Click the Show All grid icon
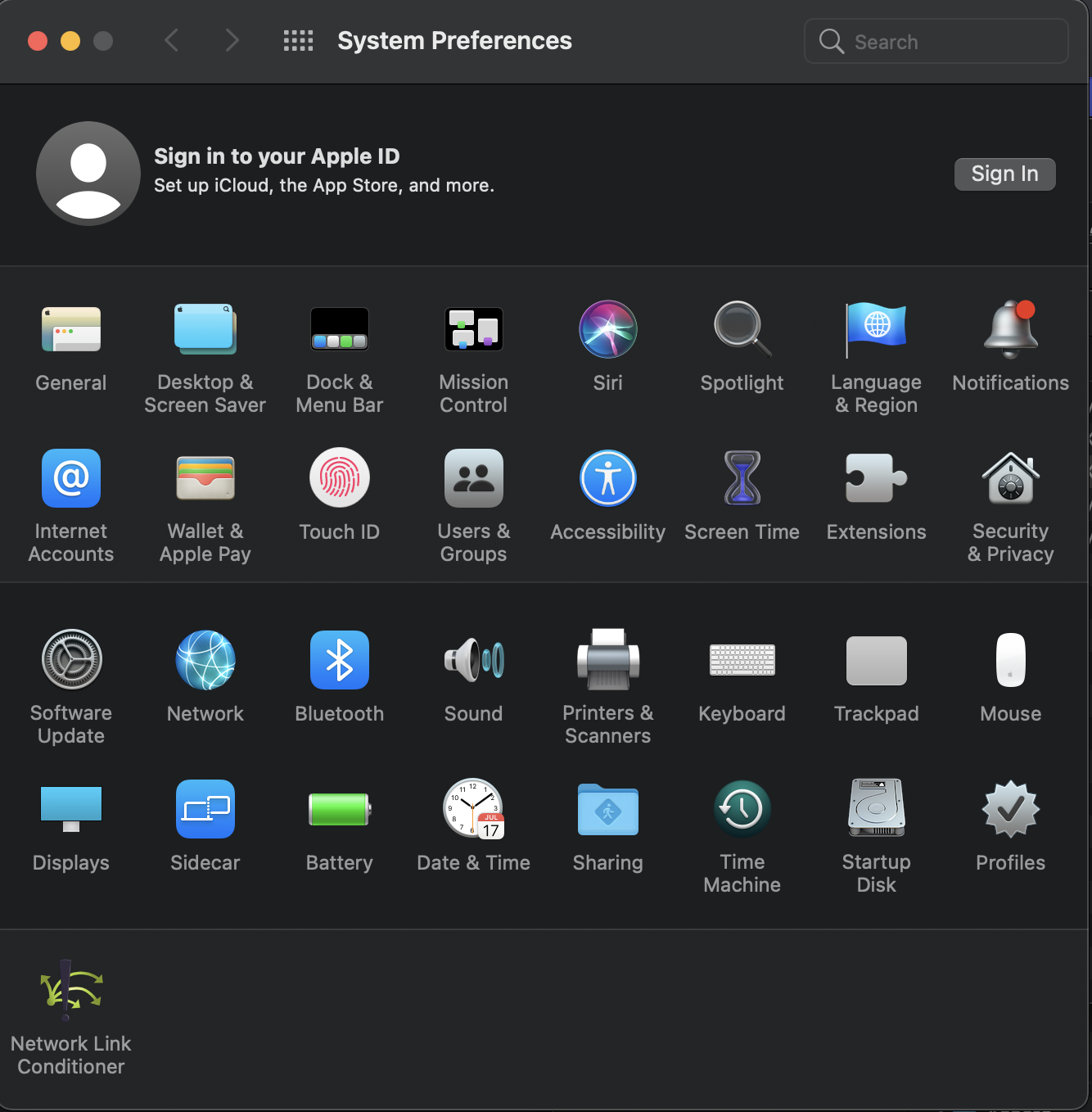1092x1112 pixels. tap(298, 40)
